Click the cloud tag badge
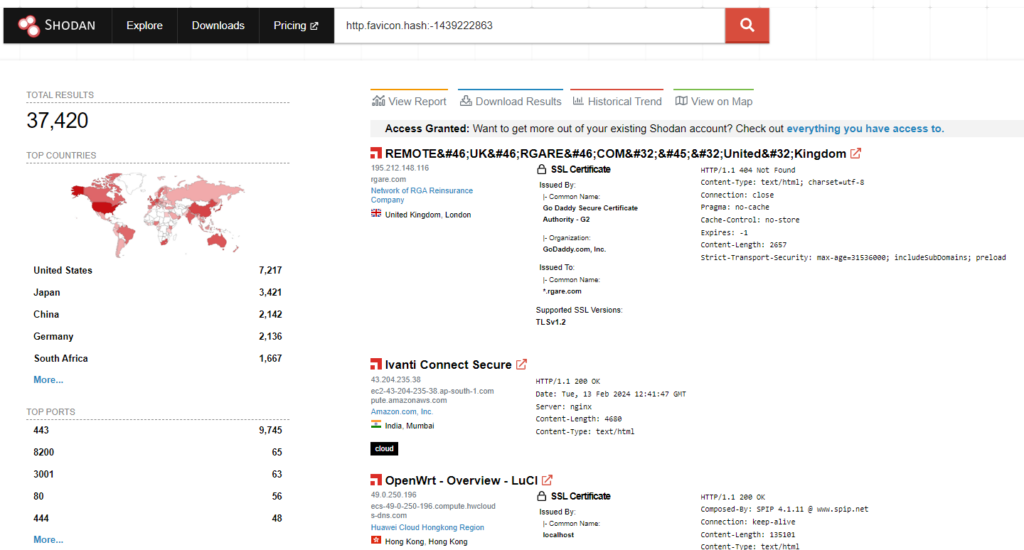This screenshot has width=1024, height=550. click(384, 449)
